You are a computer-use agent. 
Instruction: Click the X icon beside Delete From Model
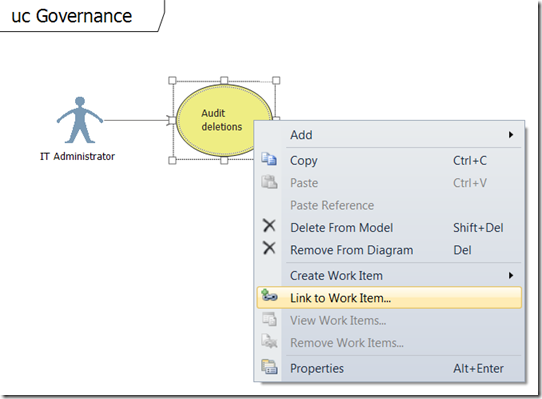269,226
